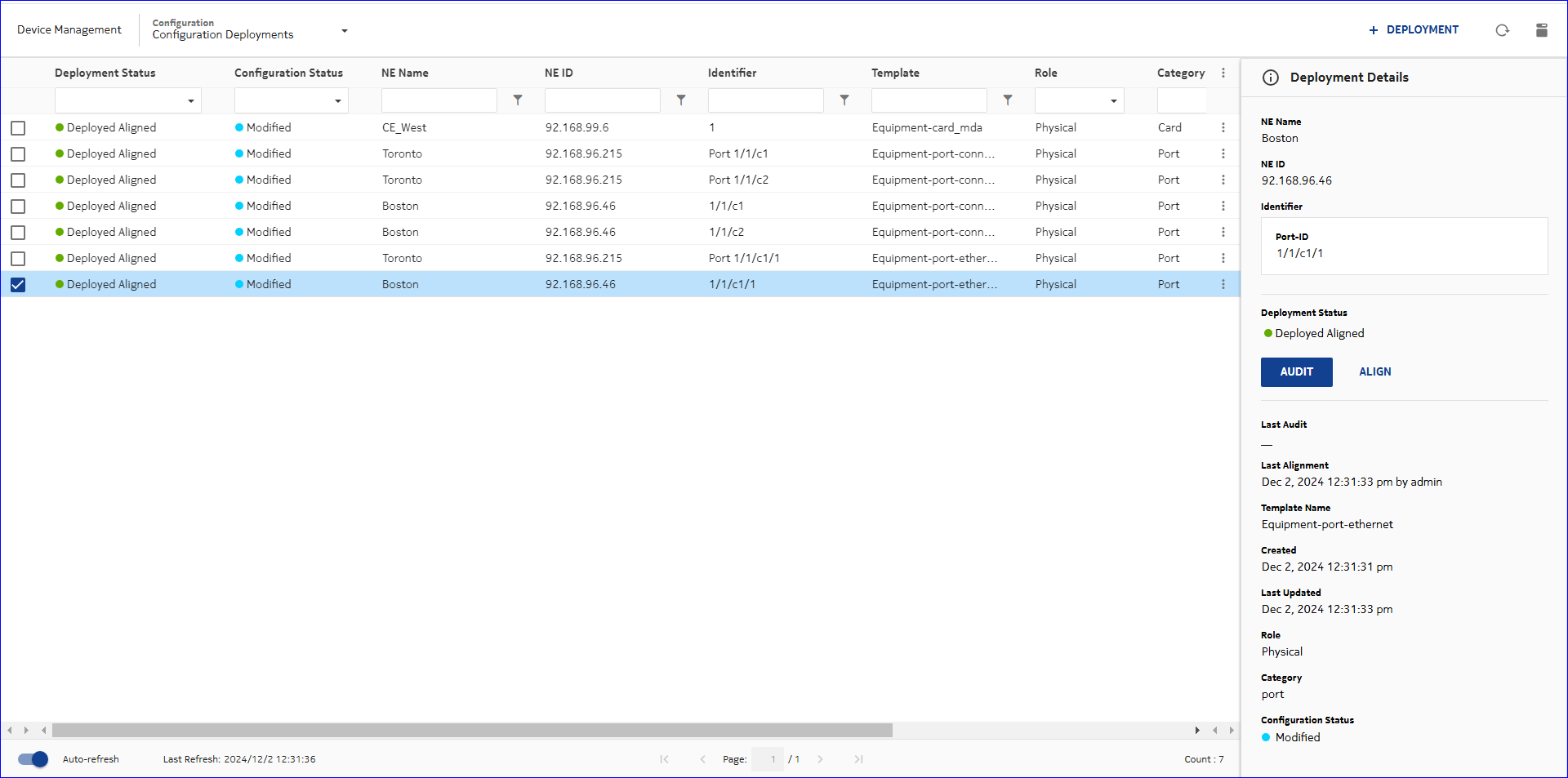1568x778 pixels.
Task: Open the Role filter dropdown
Action: pyautogui.click(x=1113, y=101)
